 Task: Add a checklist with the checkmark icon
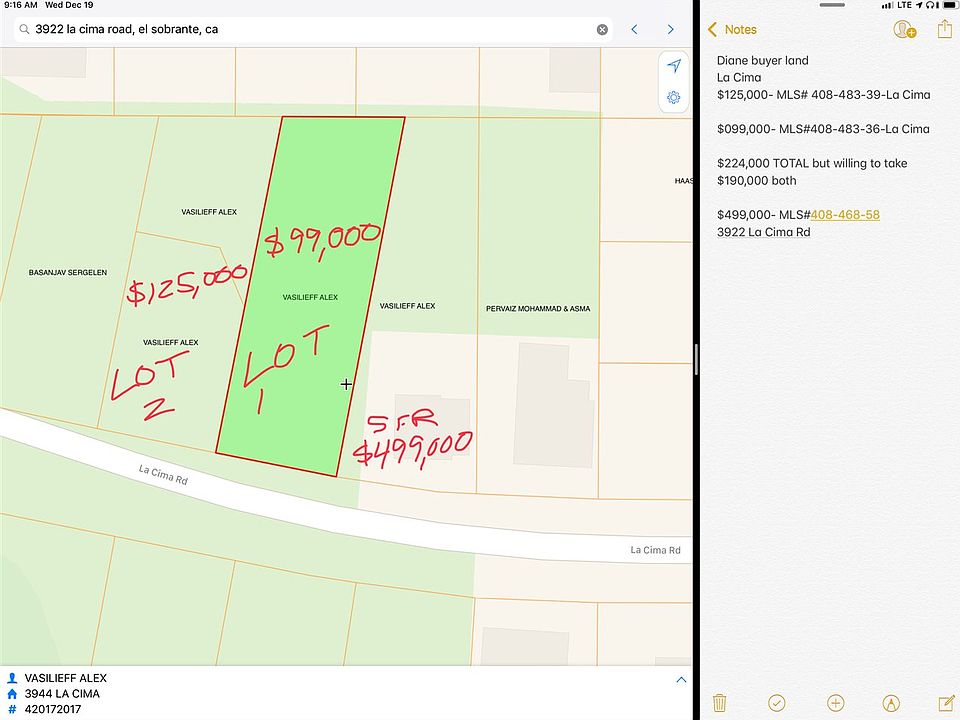point(776,703)
